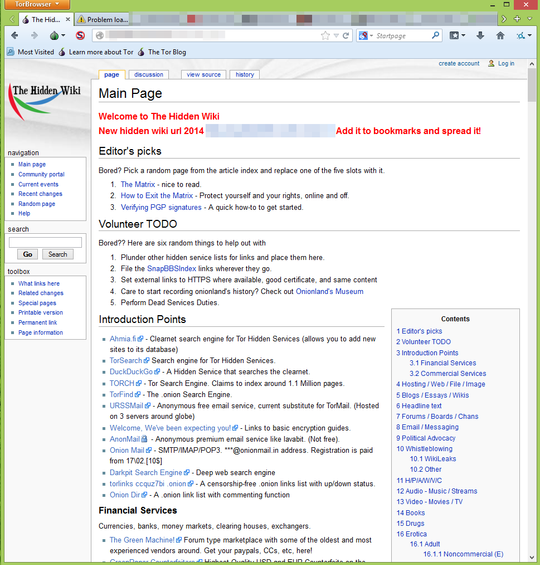Jump to 10.1 WikiLeaks in Contents
The image size is (540, 565).
(x=433, y=459)
